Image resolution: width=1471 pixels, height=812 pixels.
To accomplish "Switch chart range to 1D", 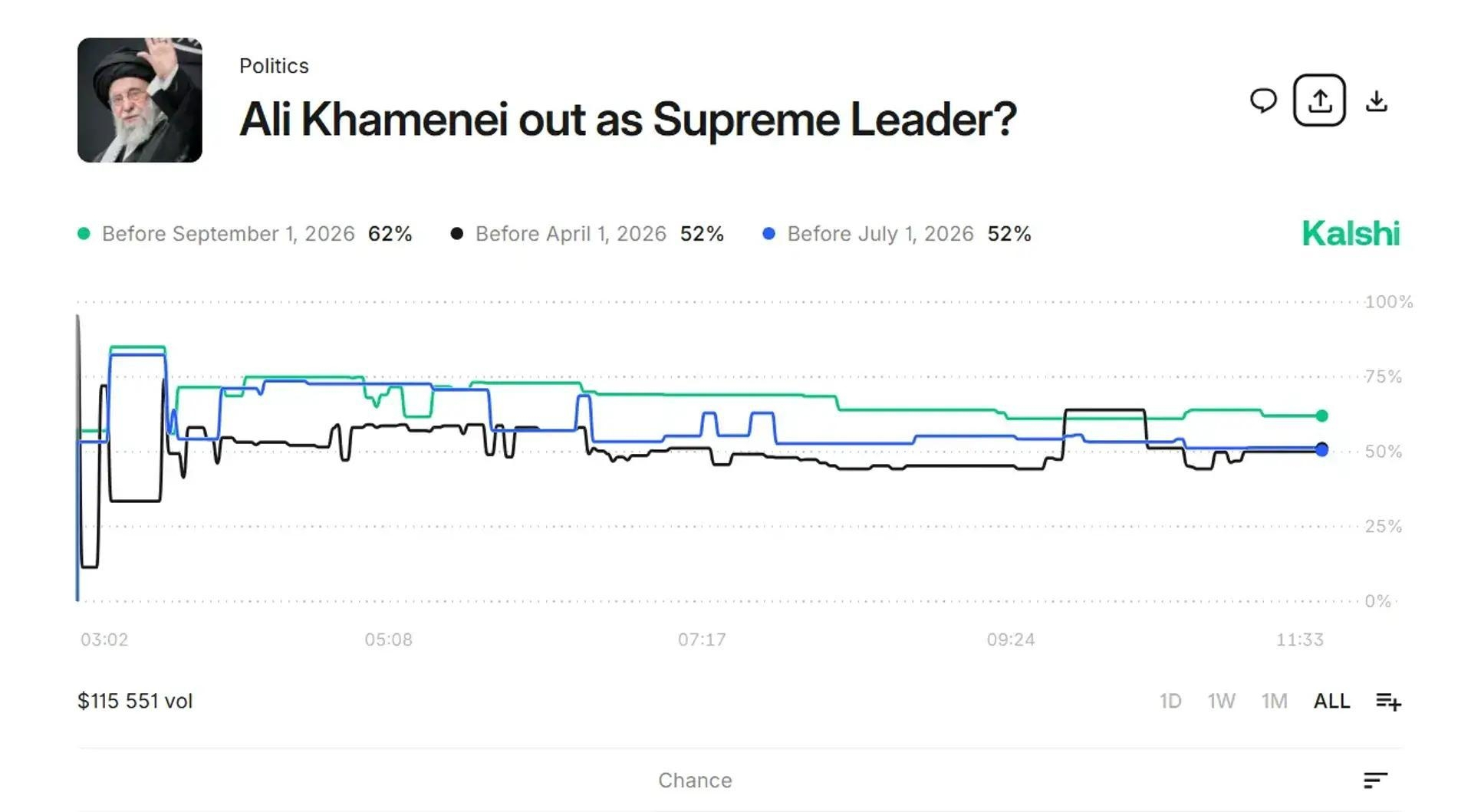I will (1170, 701).
